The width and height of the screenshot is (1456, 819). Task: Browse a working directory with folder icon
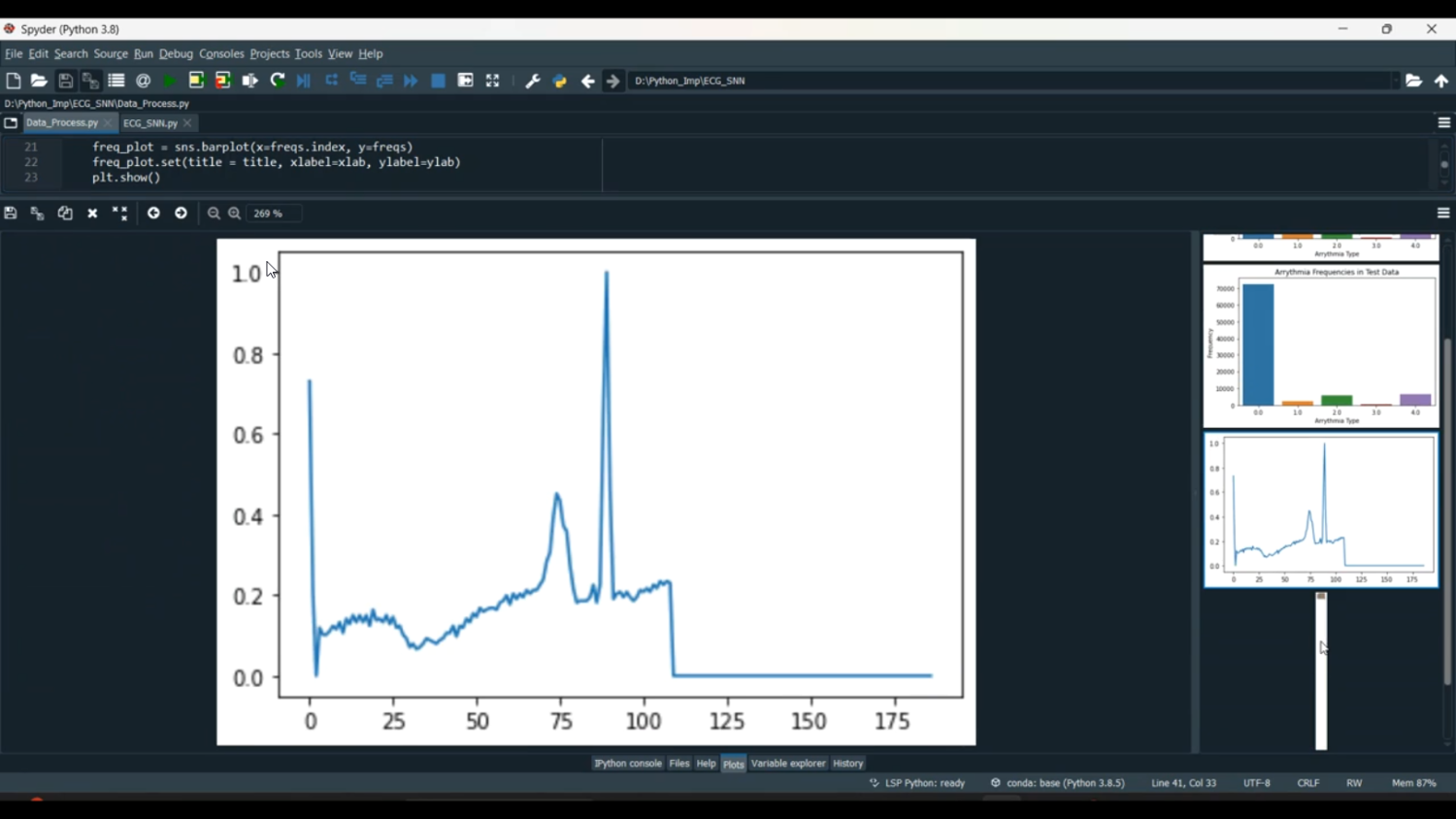(1414, 81)
